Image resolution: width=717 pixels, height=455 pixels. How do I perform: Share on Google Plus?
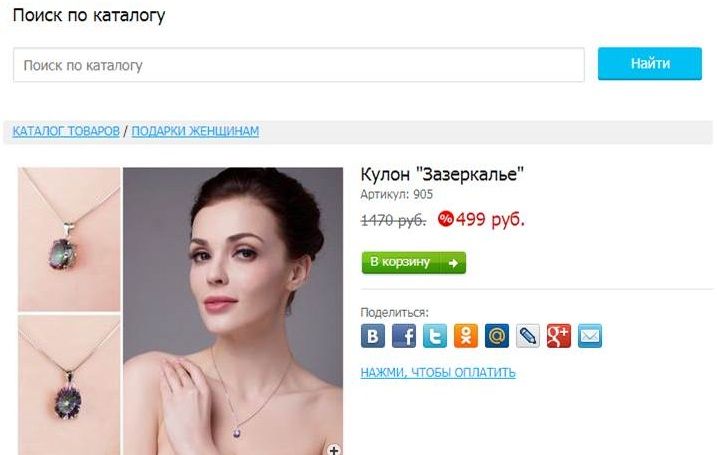pyautogui.click(x=559, y=336)
